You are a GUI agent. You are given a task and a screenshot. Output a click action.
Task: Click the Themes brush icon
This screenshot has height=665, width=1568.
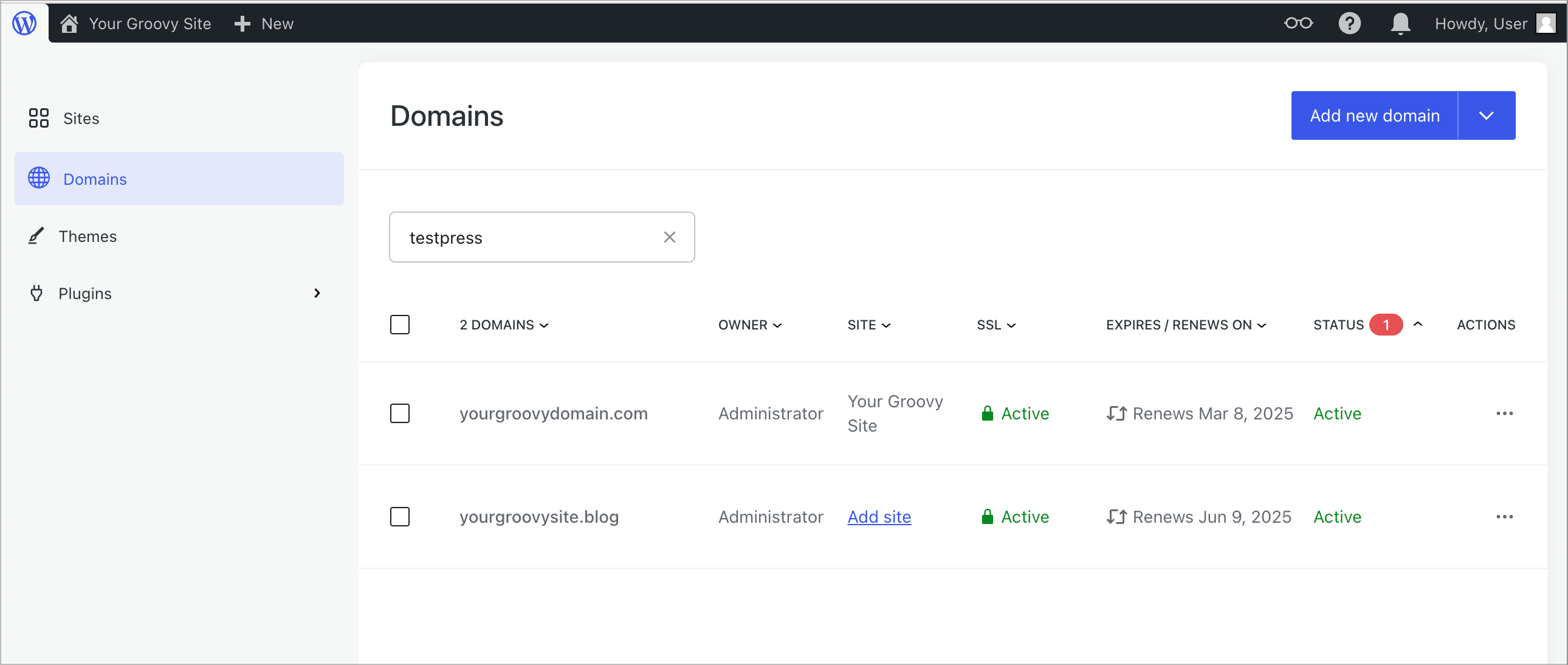(x=36, y=236)
